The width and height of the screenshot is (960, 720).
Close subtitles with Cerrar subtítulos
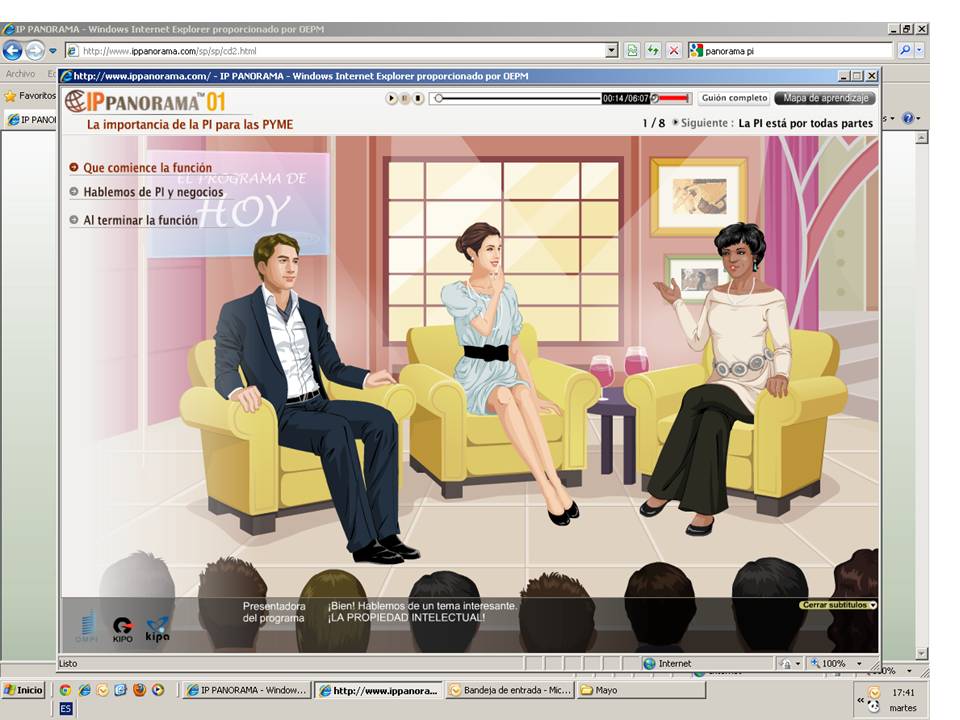(838, 605)
